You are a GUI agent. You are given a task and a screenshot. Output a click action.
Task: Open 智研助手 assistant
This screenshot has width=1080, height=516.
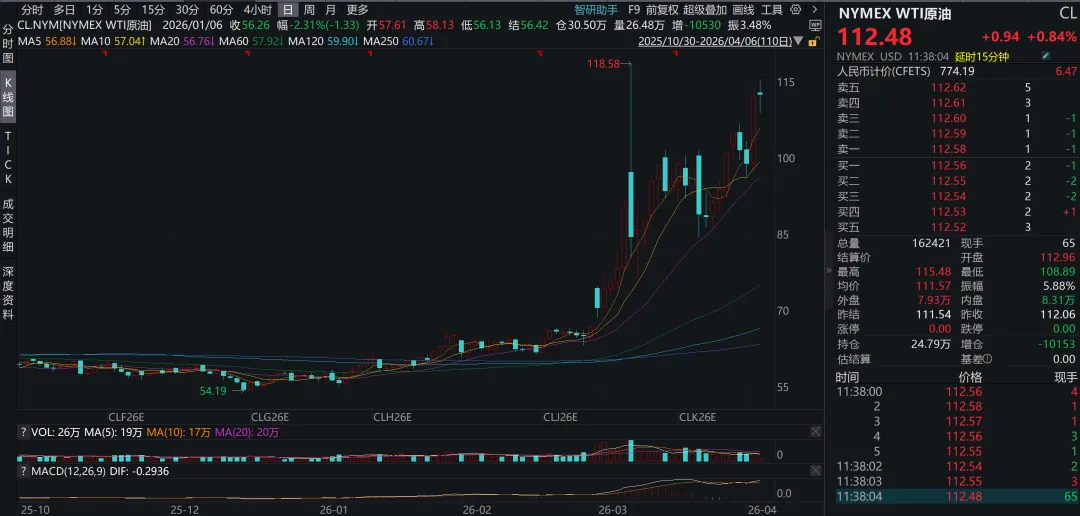596,10
